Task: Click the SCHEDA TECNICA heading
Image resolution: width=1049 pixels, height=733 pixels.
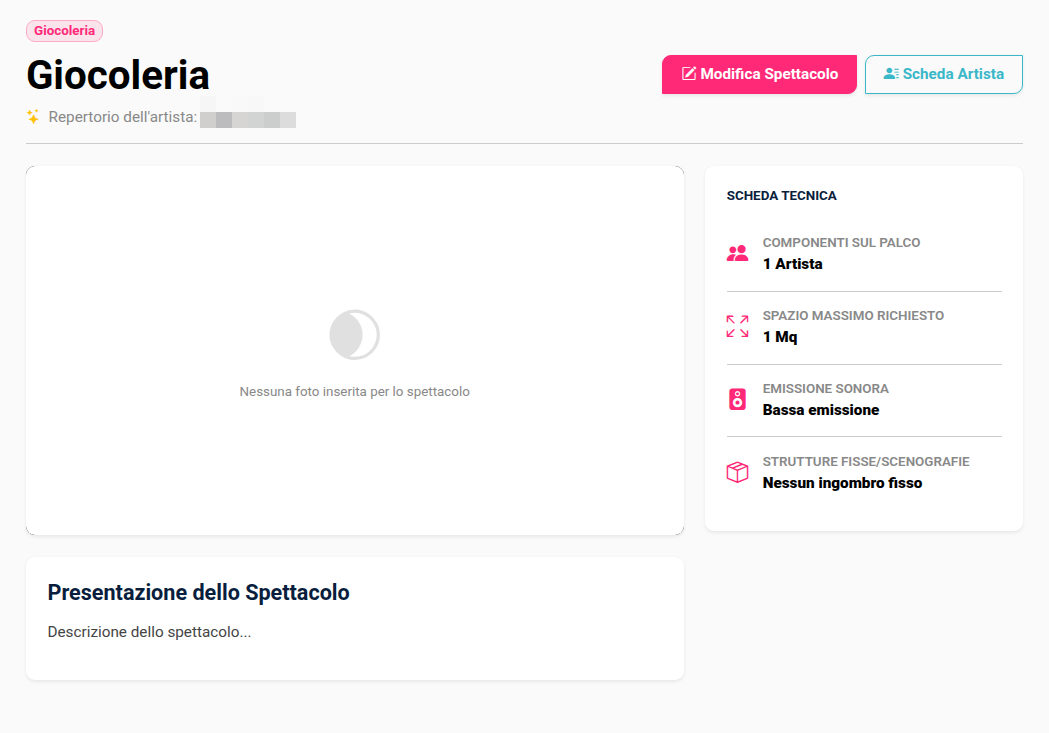Action: (781, 196)
